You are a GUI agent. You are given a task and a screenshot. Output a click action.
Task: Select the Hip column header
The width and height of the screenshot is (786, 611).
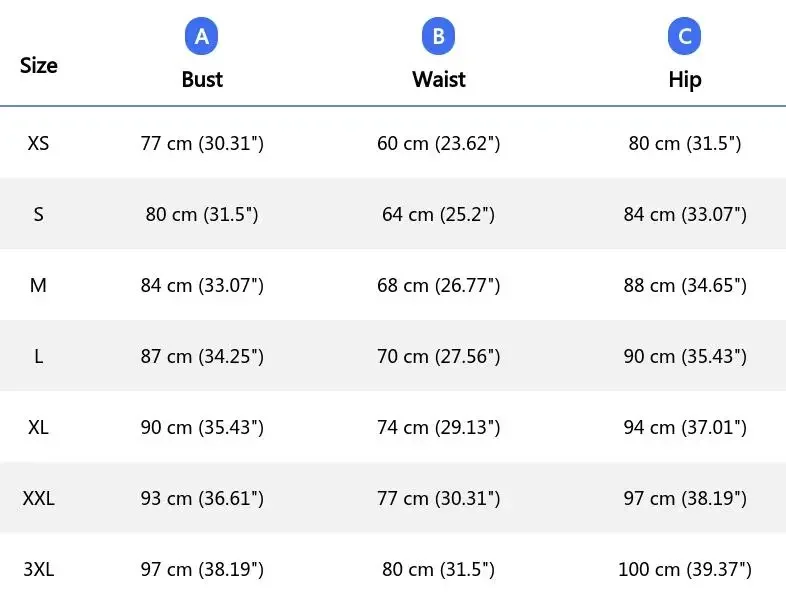pos(685,80)
